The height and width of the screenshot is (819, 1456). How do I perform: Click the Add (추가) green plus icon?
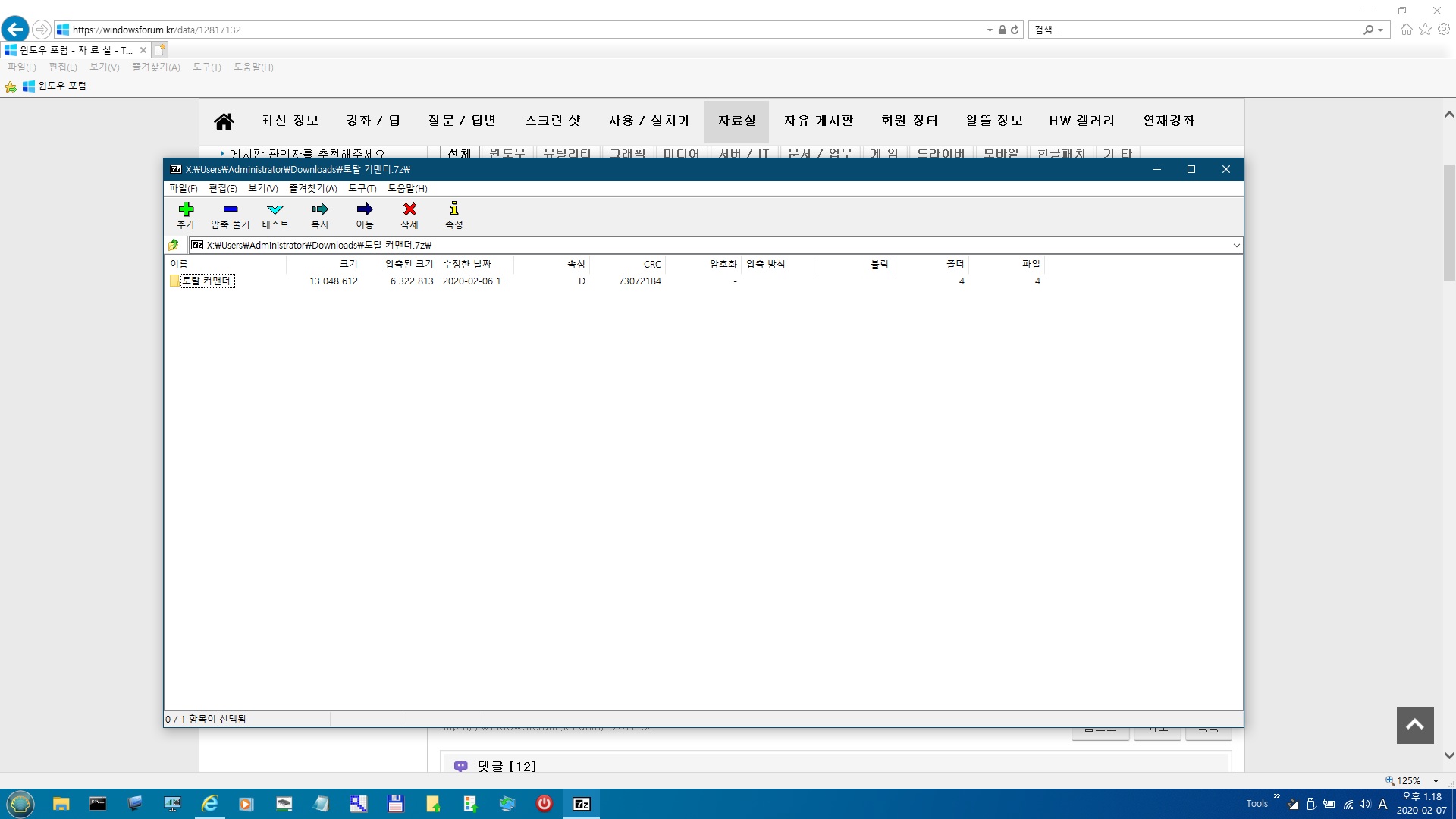[186, 209]
